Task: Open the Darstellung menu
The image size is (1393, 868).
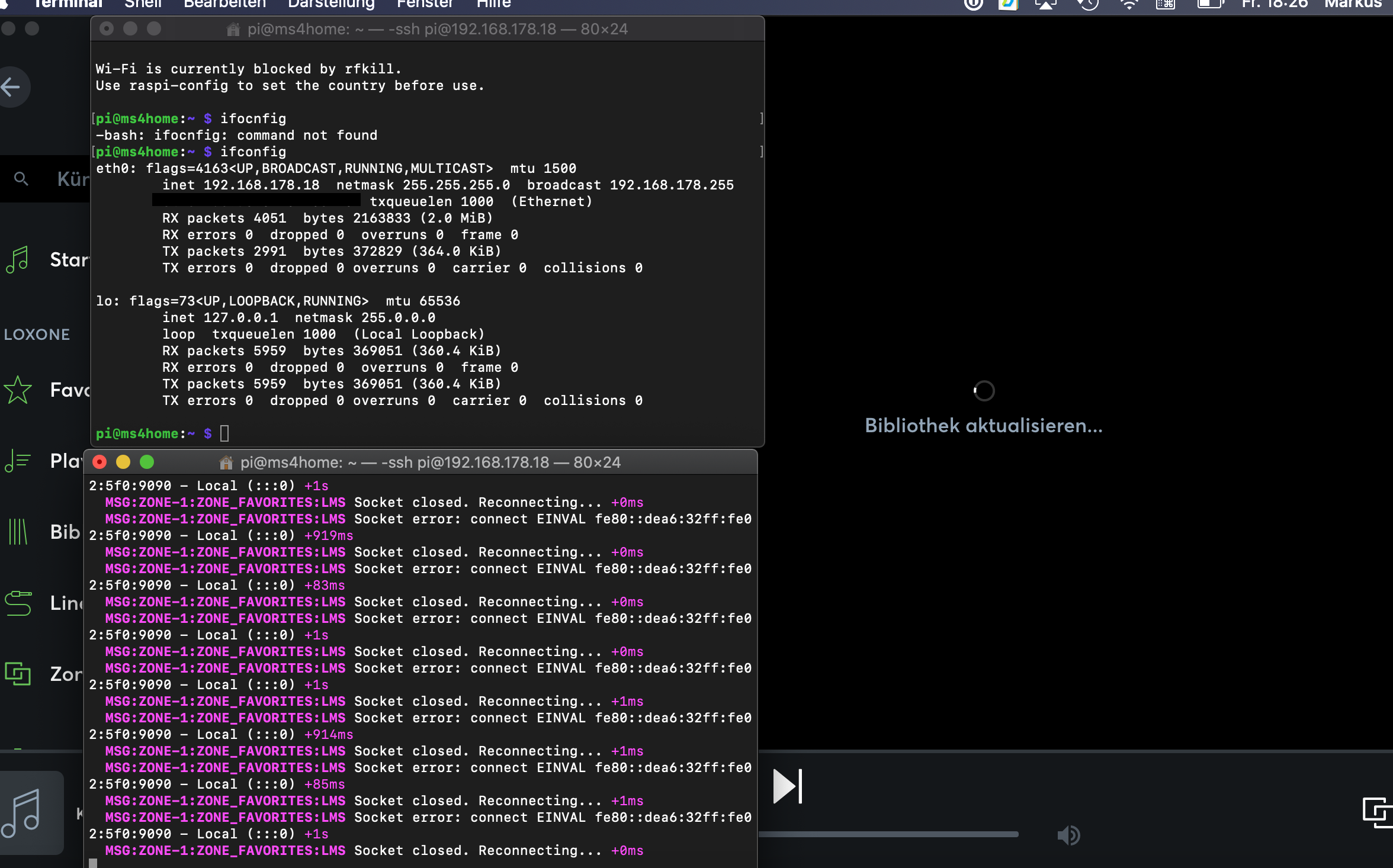Action: 331,5
